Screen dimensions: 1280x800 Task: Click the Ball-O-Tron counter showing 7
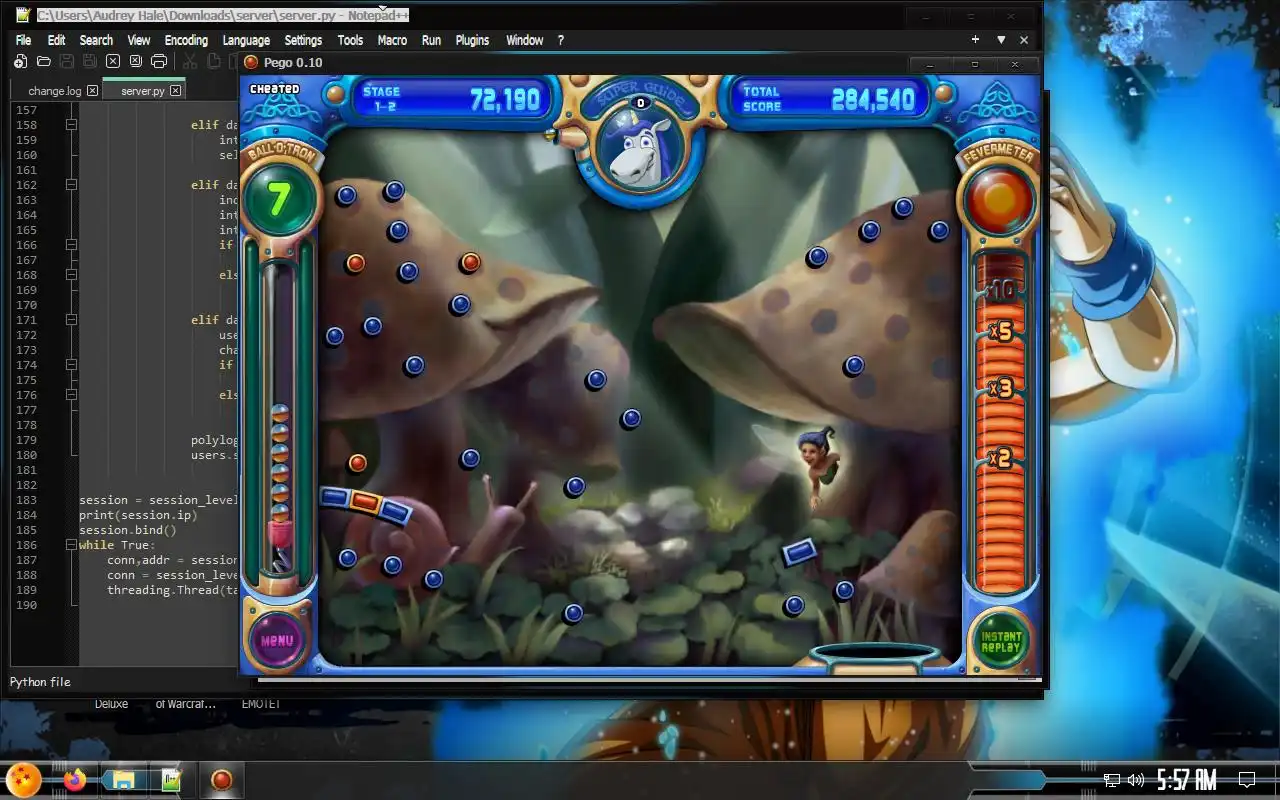pyautogui.click(x=278, y=200)
